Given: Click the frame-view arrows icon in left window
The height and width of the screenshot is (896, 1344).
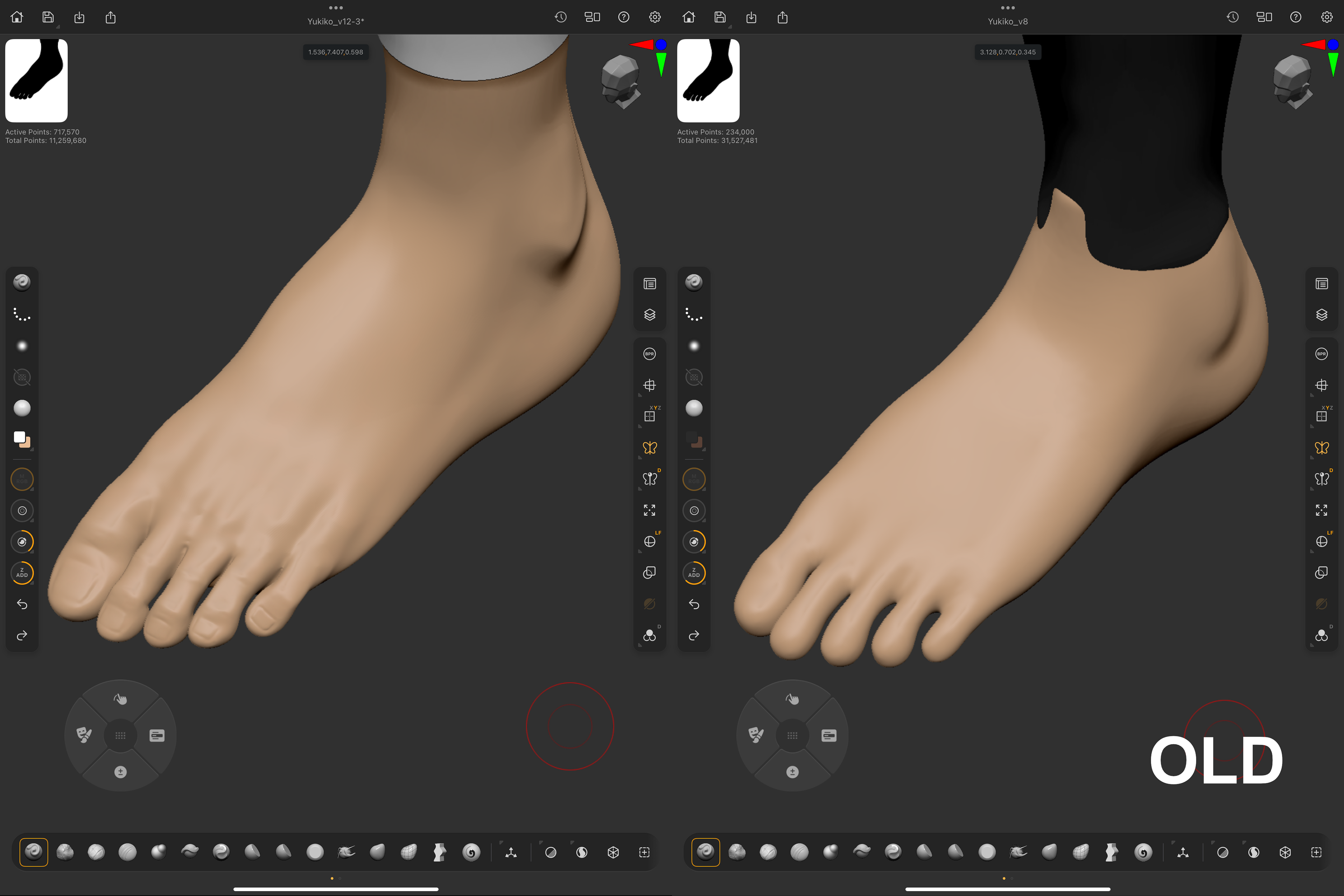Looking at the screenshot, I should (649, 510).
